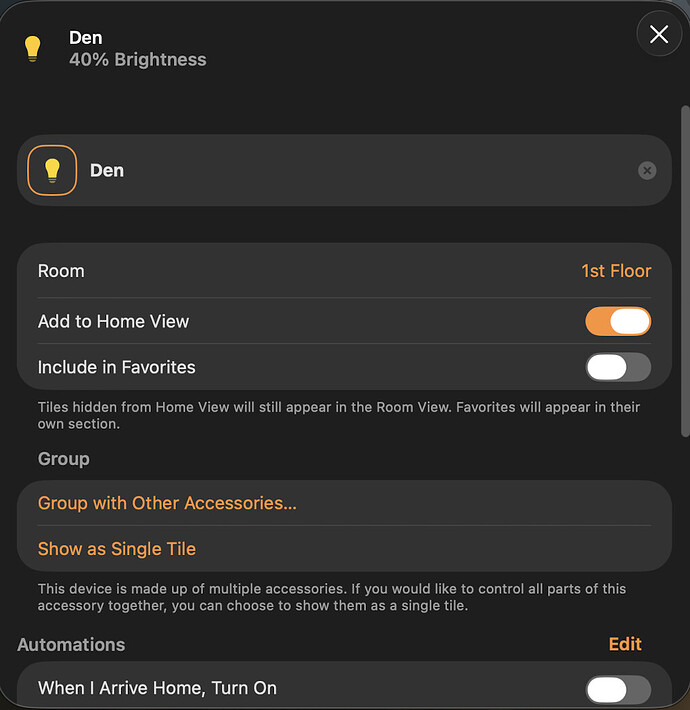Open the 1st Floor room dropdown

616,271
